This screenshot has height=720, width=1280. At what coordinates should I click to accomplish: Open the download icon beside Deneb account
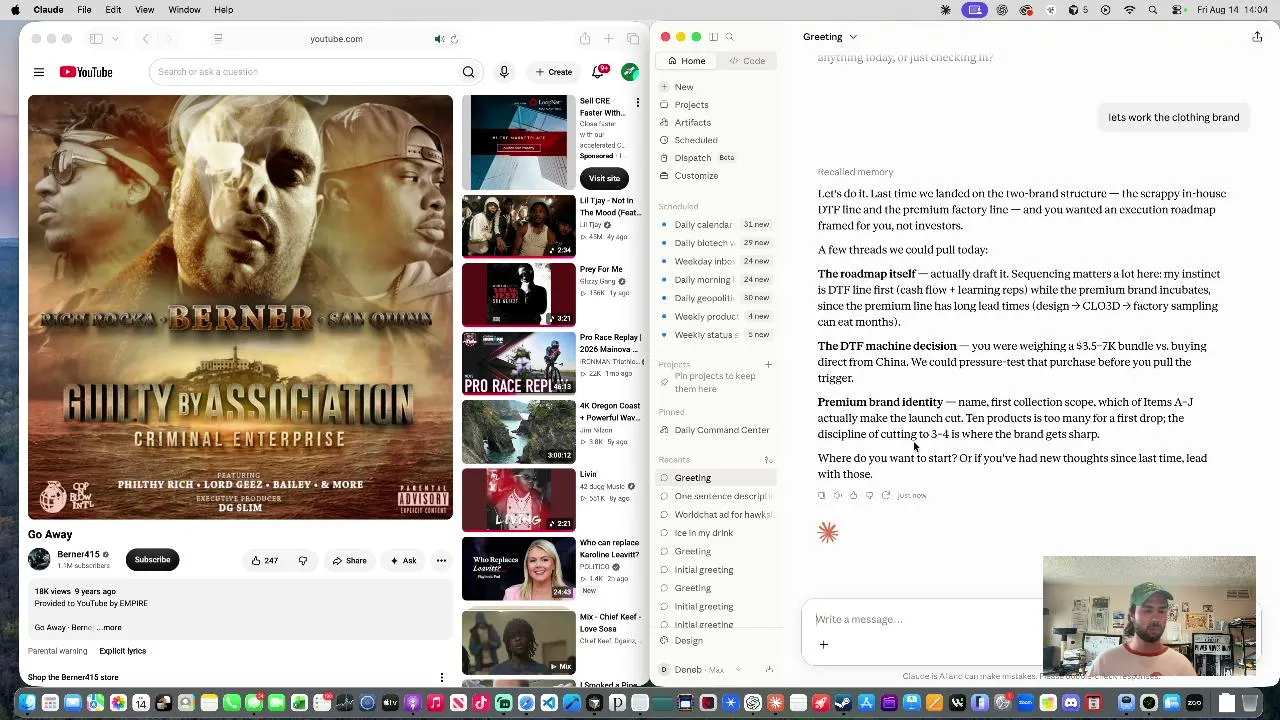pos(768,669)
